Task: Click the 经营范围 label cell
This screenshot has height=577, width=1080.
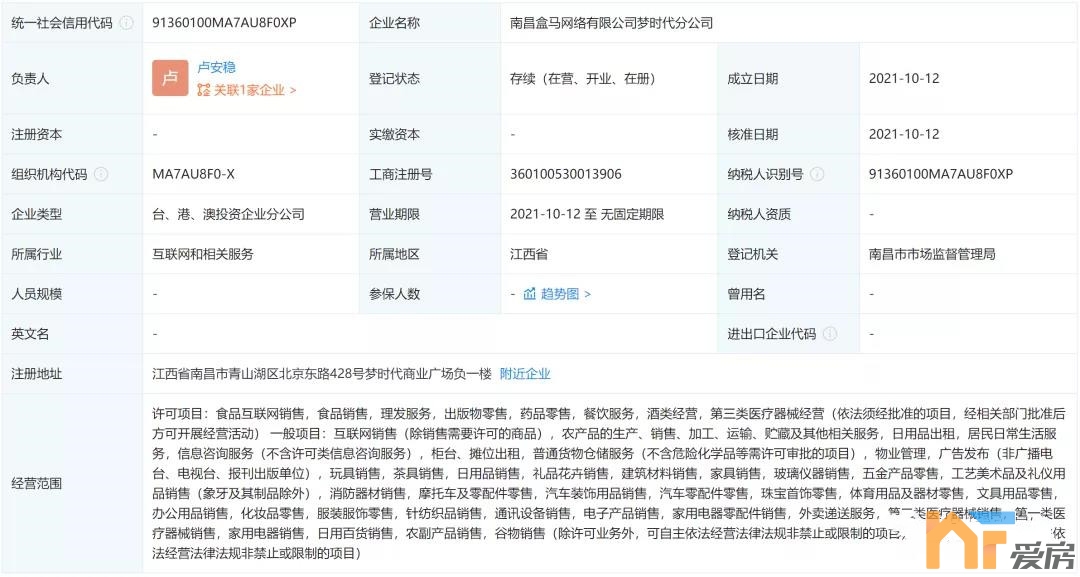Action: point(72,483)
